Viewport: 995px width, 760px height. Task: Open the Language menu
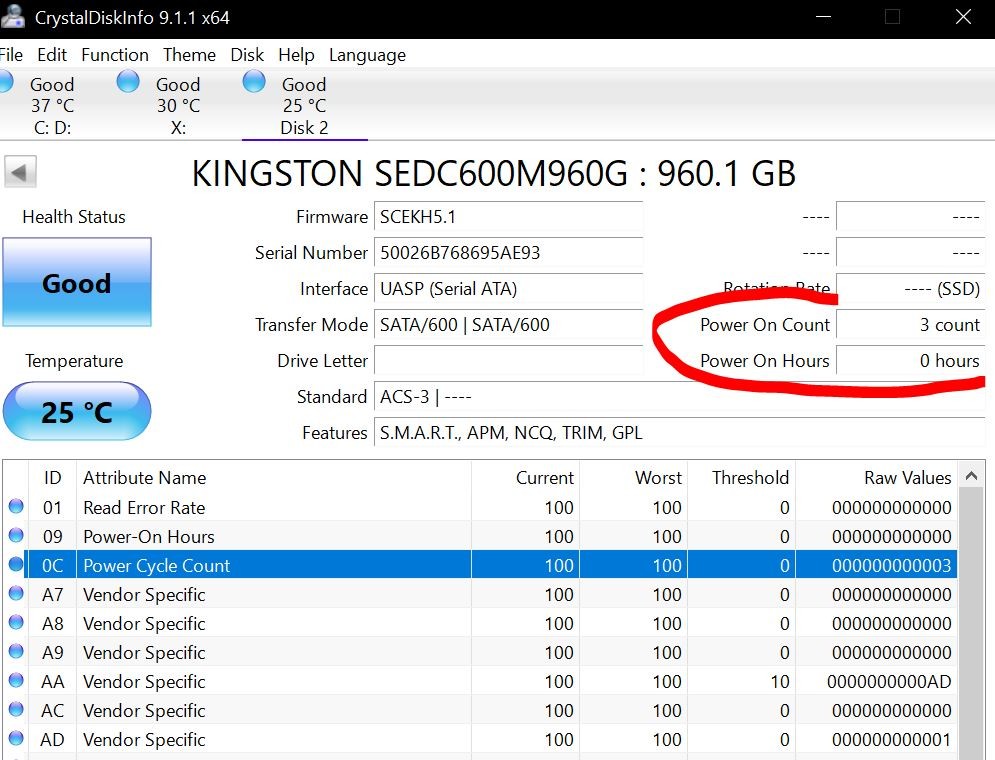click(367, 55)
